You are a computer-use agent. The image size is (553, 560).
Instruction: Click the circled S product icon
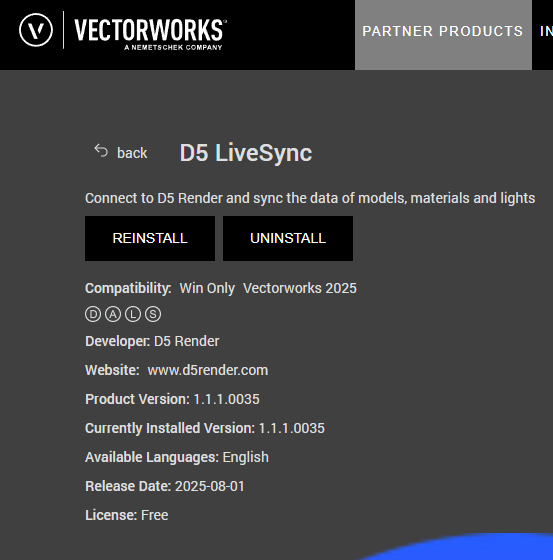[153, 314]
